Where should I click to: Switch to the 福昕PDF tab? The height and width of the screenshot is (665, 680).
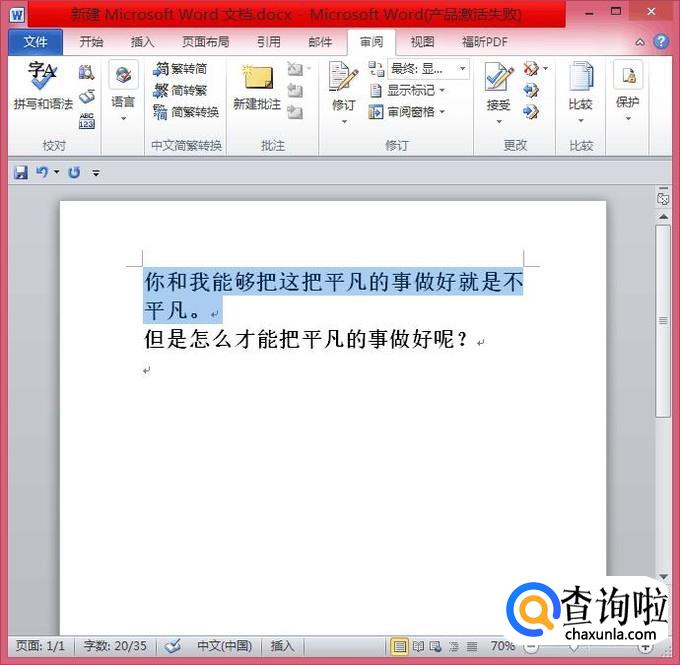coord(485,42)
